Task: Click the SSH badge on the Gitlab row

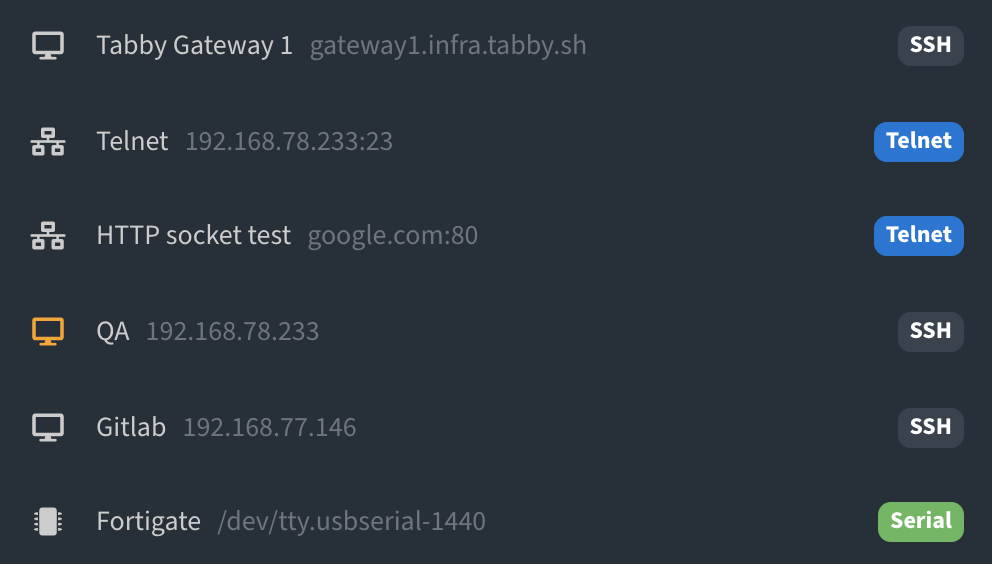Action: click(x=931, y=428)
